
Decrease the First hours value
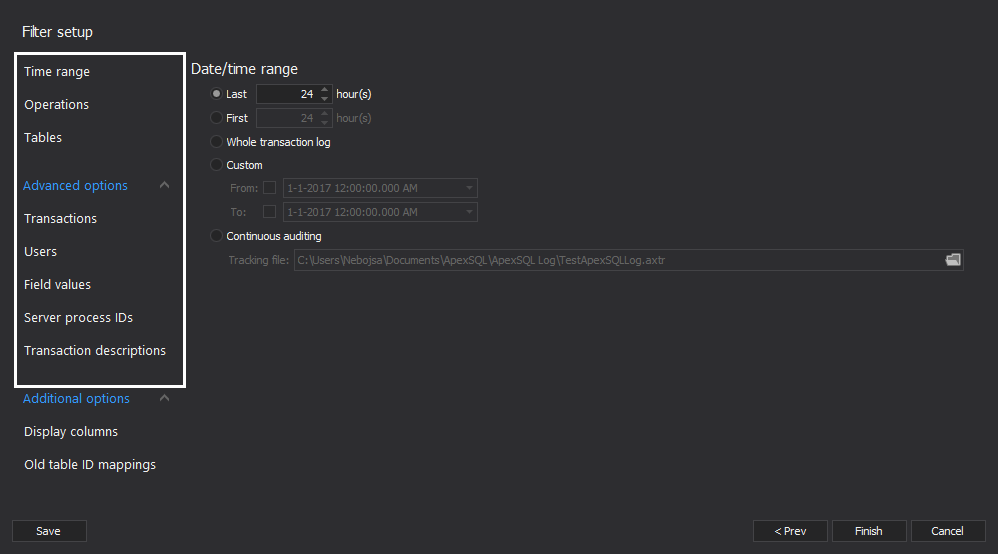click(325, 122)
